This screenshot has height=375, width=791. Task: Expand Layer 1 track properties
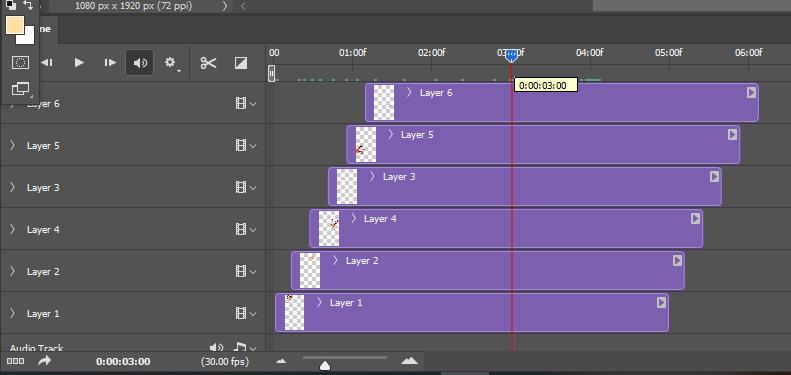[13, 313]
